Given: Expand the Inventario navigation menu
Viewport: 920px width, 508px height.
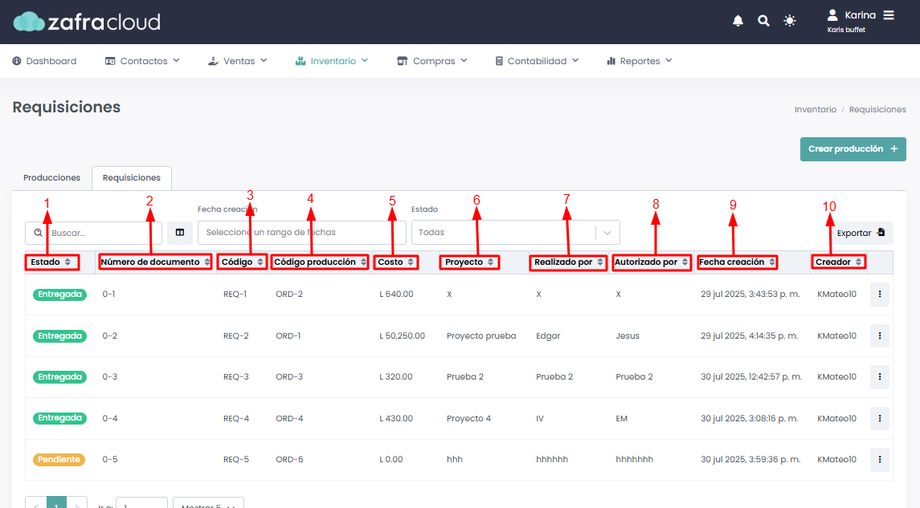Looking at the screenshot, I should click(332, 61).
